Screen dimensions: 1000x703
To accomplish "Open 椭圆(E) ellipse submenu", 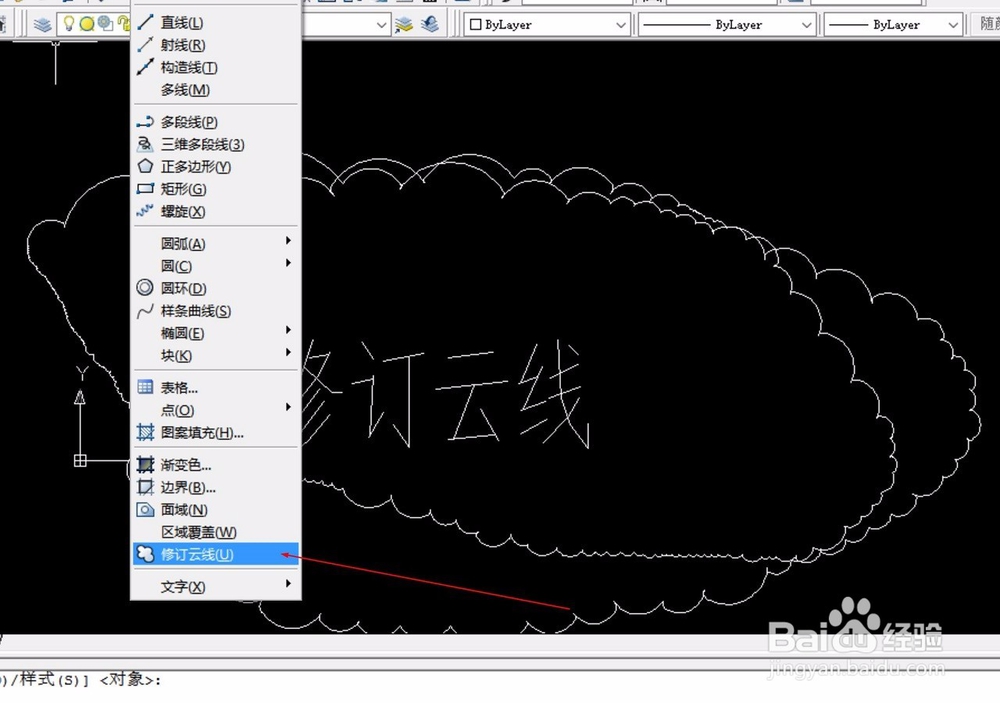I will pos(216,333).
